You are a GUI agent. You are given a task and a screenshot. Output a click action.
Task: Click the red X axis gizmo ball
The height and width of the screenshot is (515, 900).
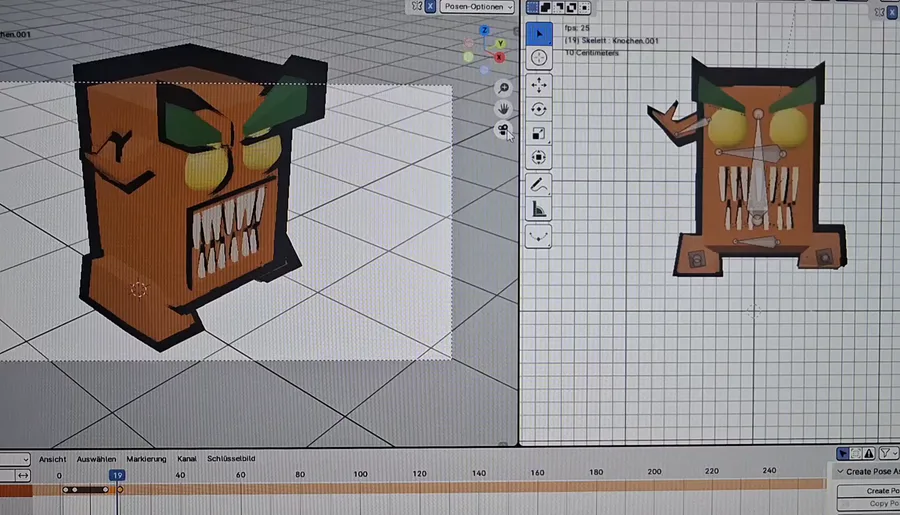(499, 57)
